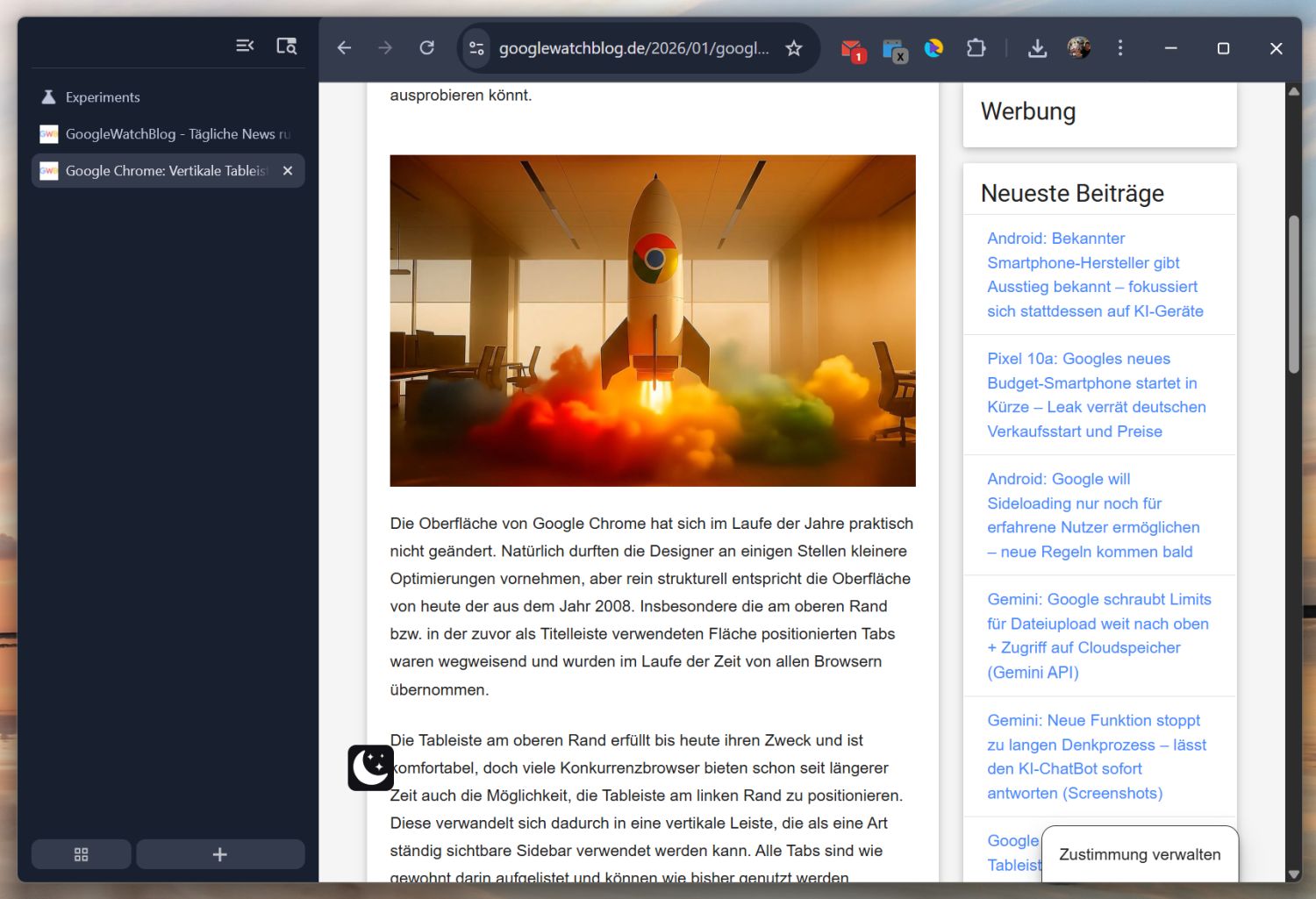The height and width of the screenshot is (899, 1316).
Task: Open the three-dot Chrome menu
Action: (x=1120, y=48)
